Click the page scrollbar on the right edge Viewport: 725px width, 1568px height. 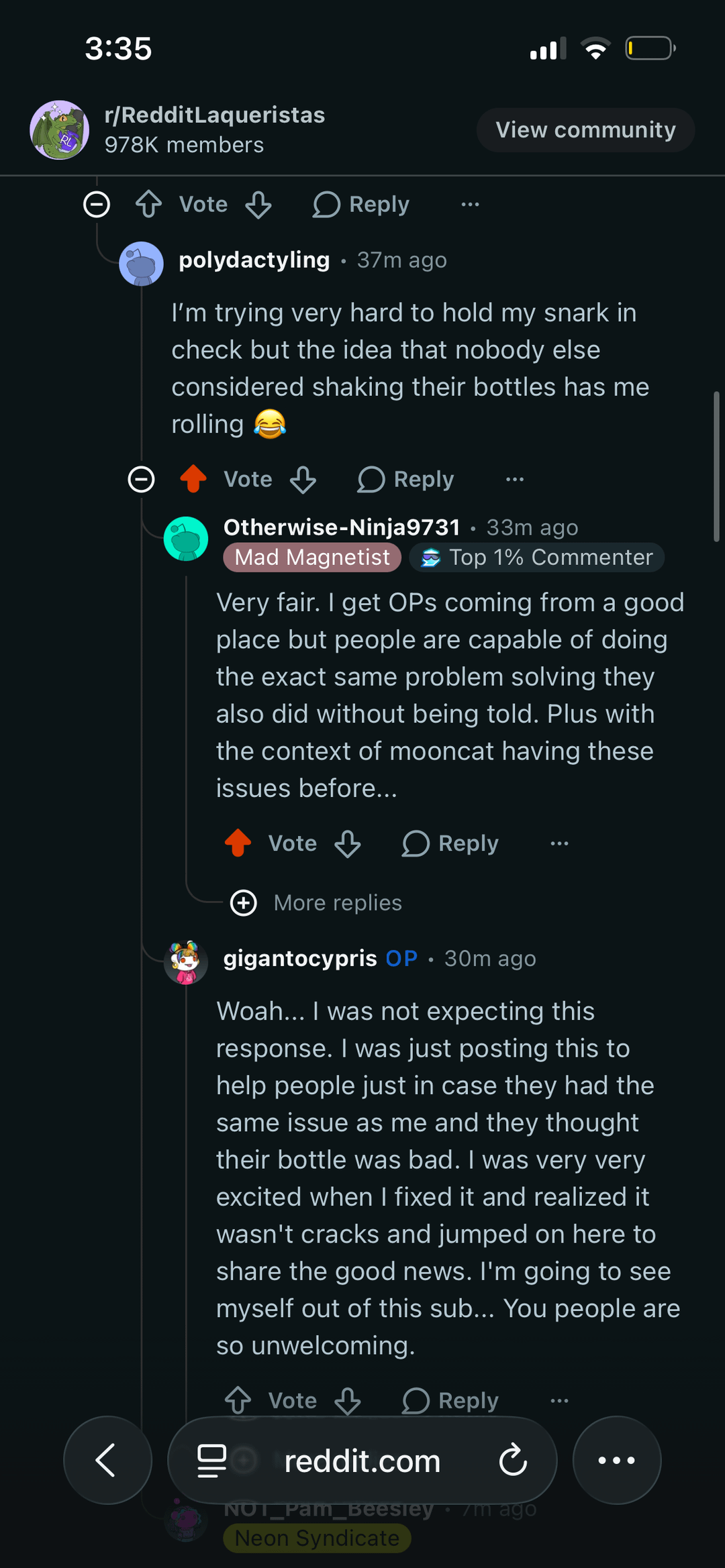(x=716, y=467)
